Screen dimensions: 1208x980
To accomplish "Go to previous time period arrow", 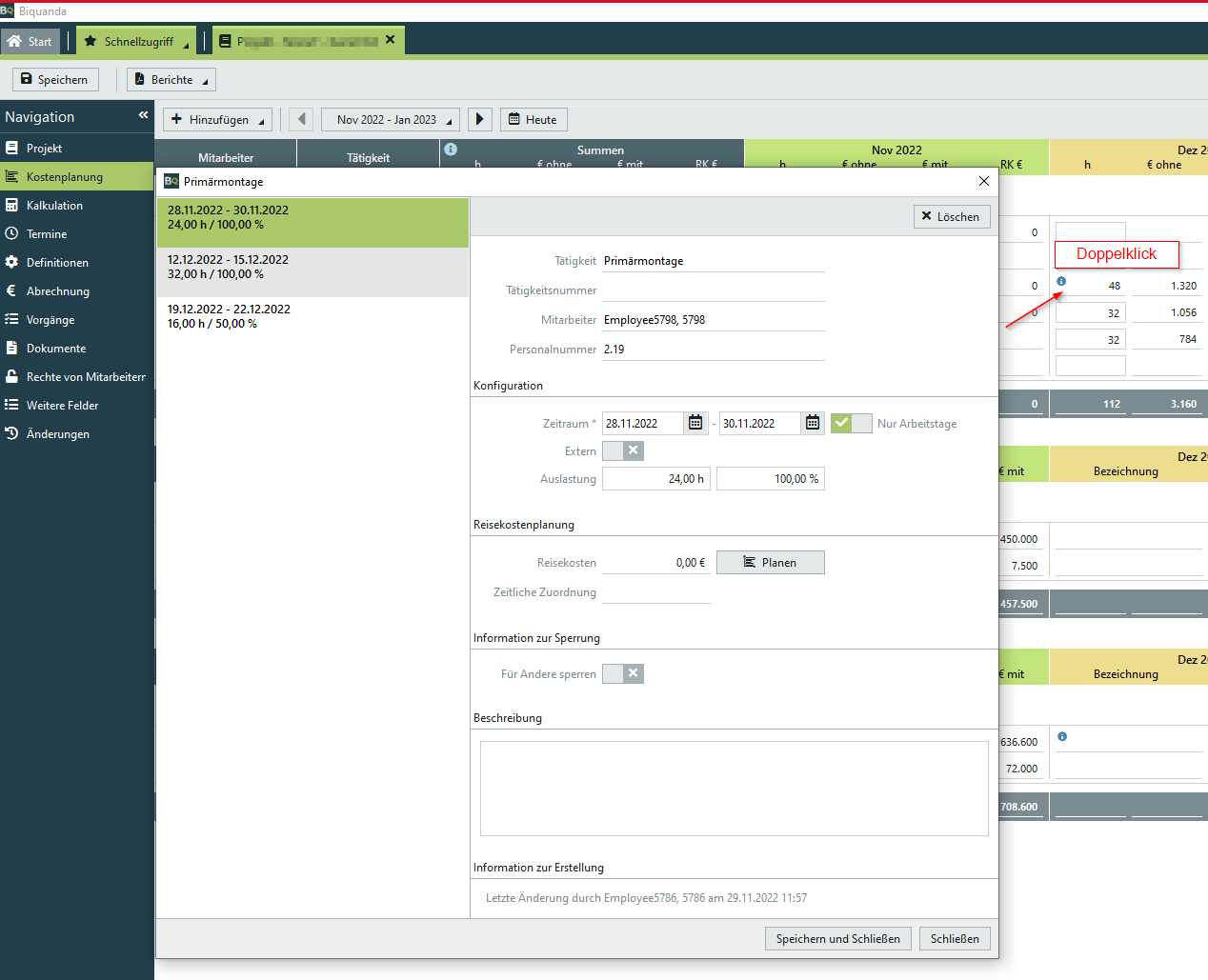I will (301, 119).
